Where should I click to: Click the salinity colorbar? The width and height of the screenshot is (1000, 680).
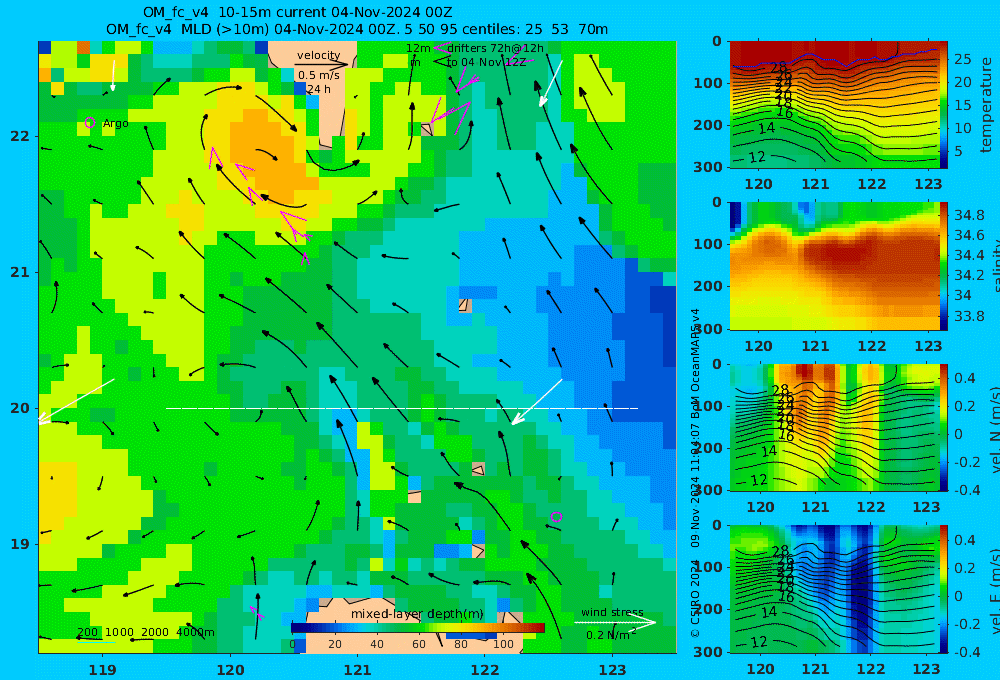coord(943,266)
